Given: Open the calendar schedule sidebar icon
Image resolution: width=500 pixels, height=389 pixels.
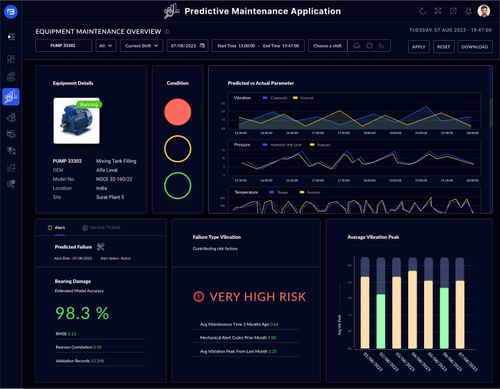Looking at the screenshot, I should point(11,134).
